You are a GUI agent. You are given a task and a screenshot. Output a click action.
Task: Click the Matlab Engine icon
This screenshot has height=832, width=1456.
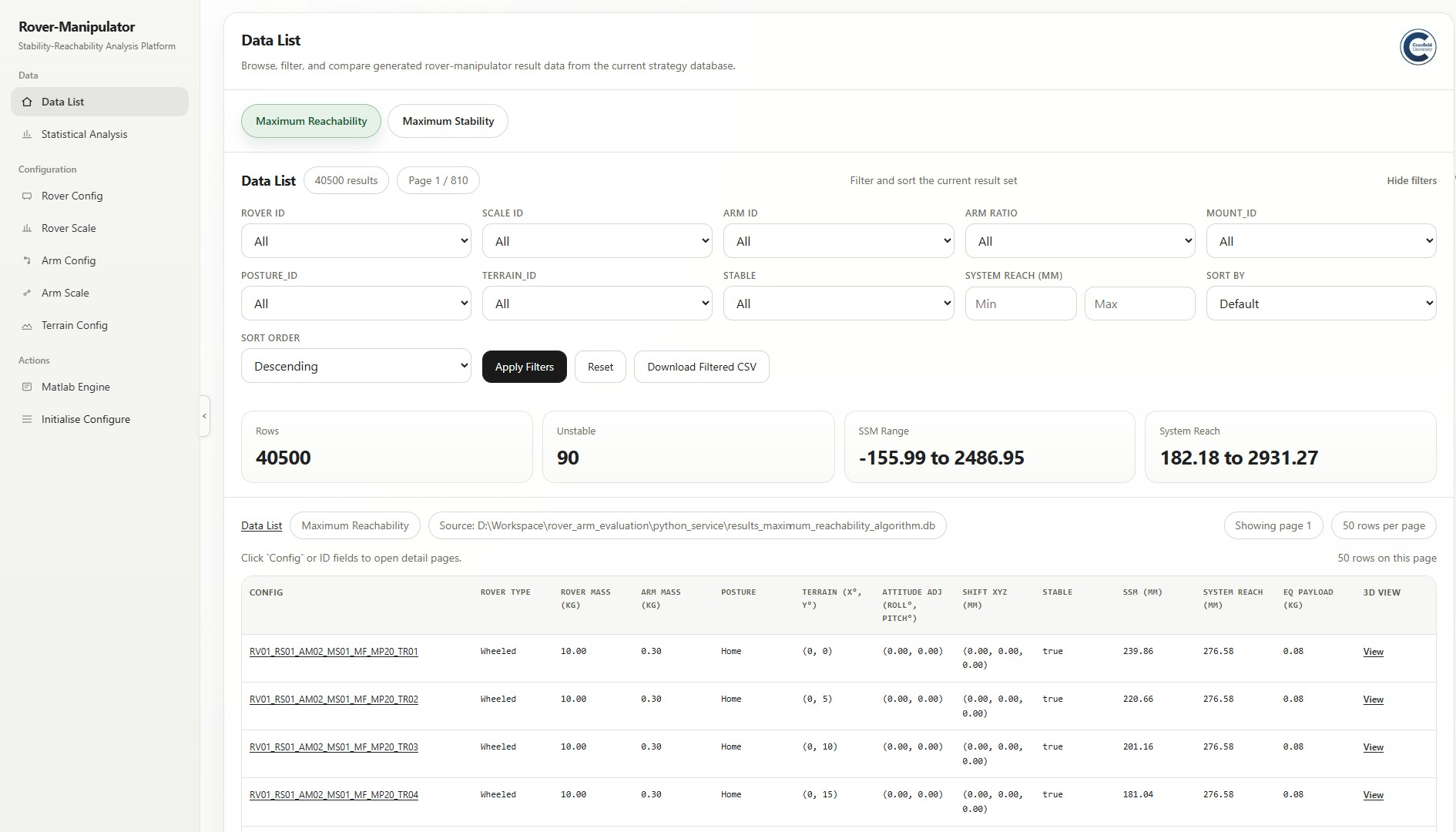coord(27,387)
